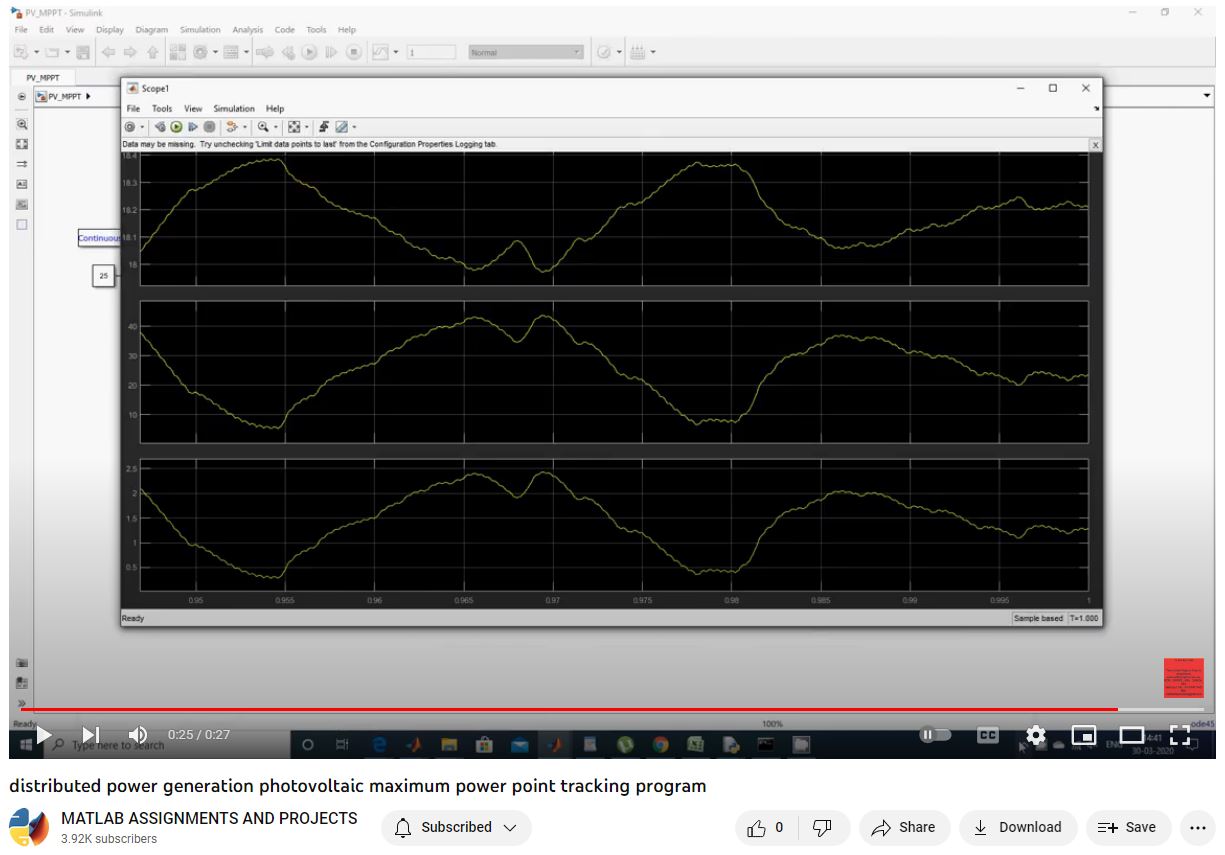Screen dimensions: 1225x855
Task: Toggle the autoplay switch
Action: tap(935, 735)
